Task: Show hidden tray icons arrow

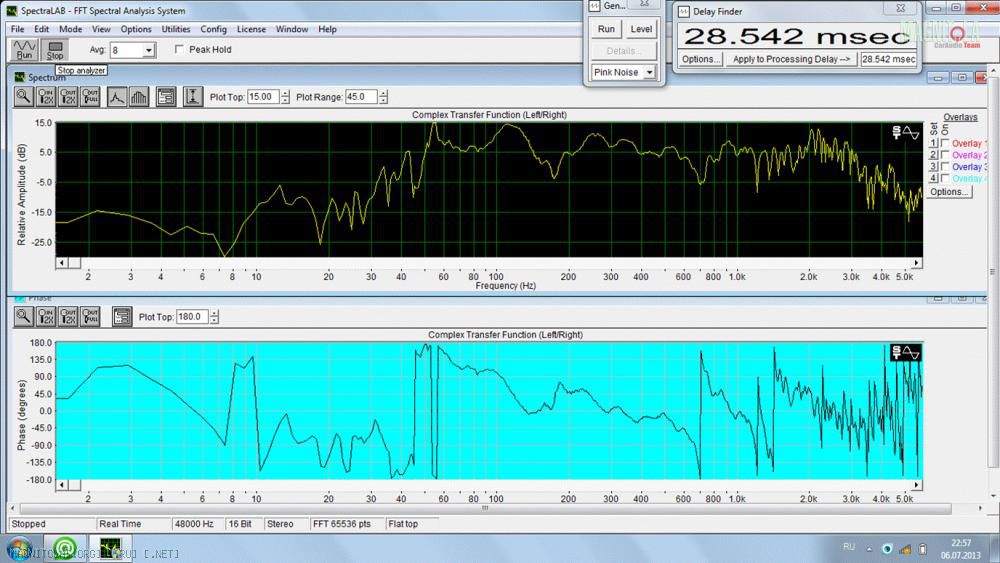Action: click(869, 549)
